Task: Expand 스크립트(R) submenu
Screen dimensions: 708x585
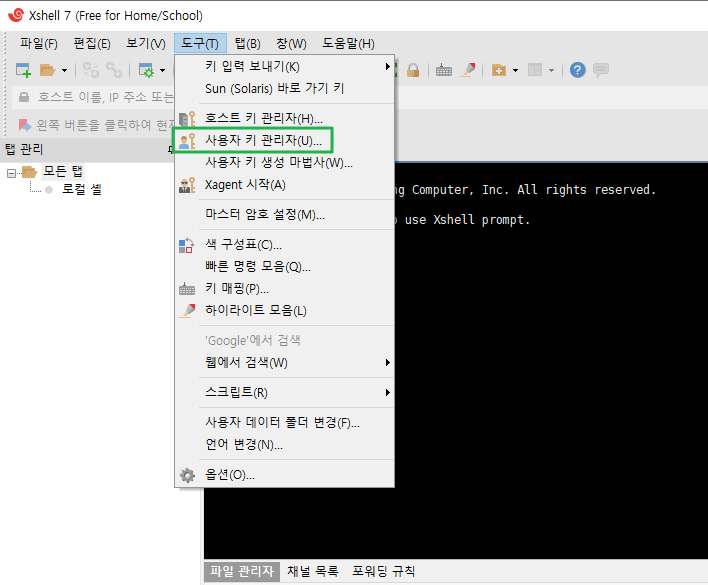Action: [284, 392]
